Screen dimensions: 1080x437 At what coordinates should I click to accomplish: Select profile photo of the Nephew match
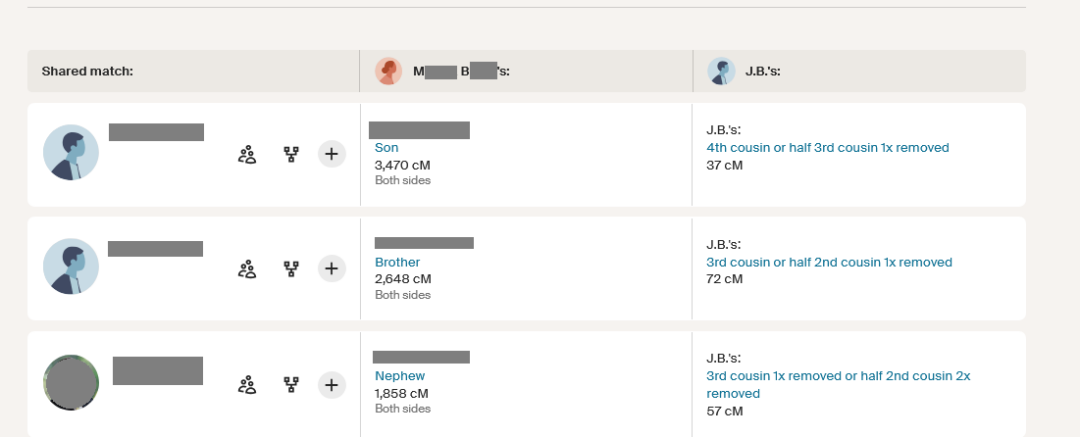tap(71, 383)
